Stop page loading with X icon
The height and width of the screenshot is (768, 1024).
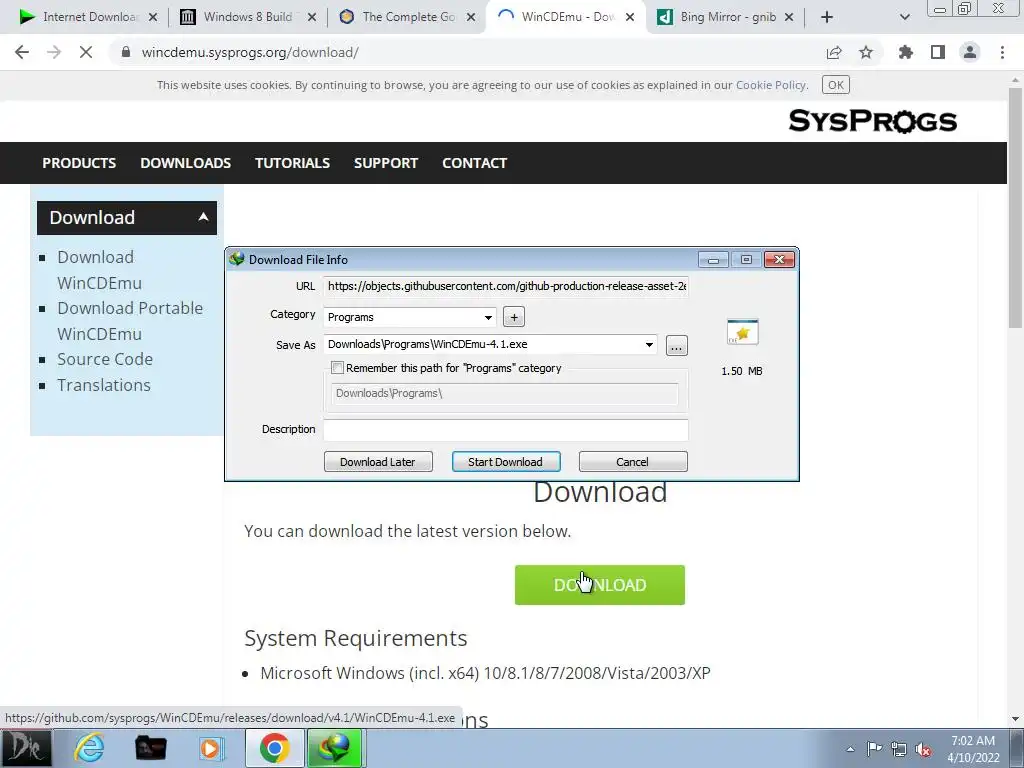click(86, 52)
